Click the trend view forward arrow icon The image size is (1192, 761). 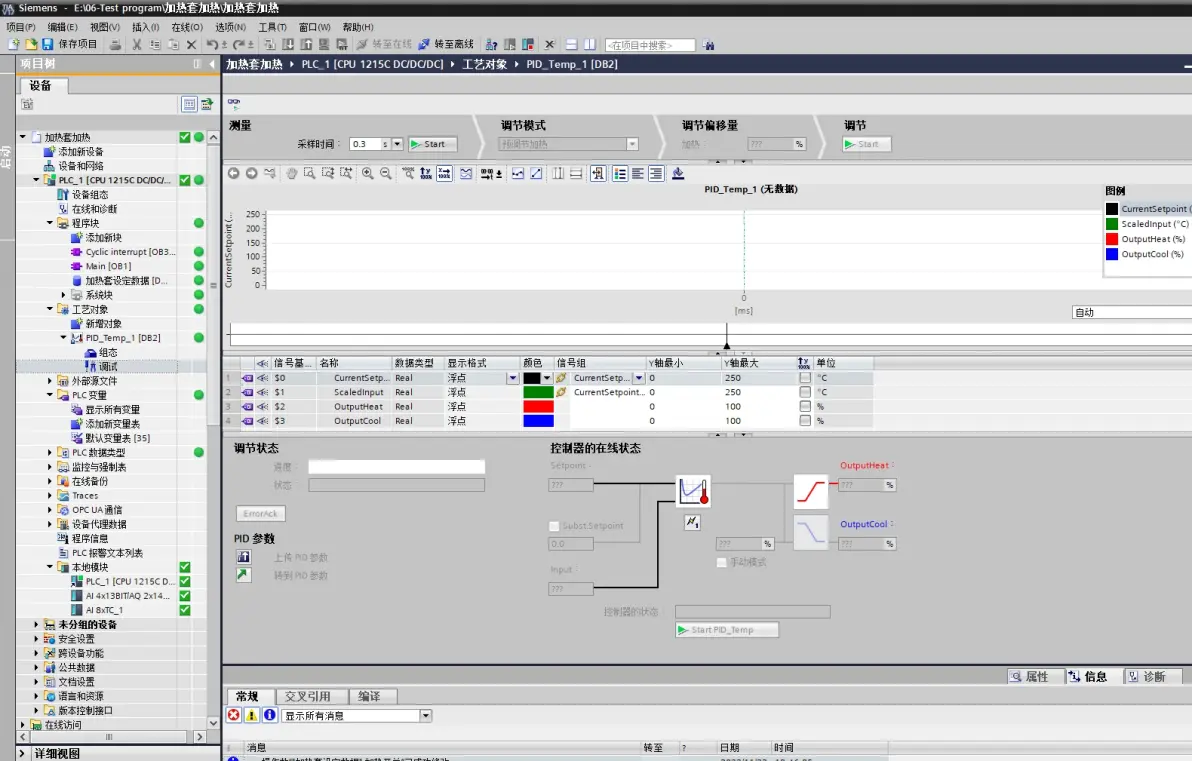click(252, 173)
